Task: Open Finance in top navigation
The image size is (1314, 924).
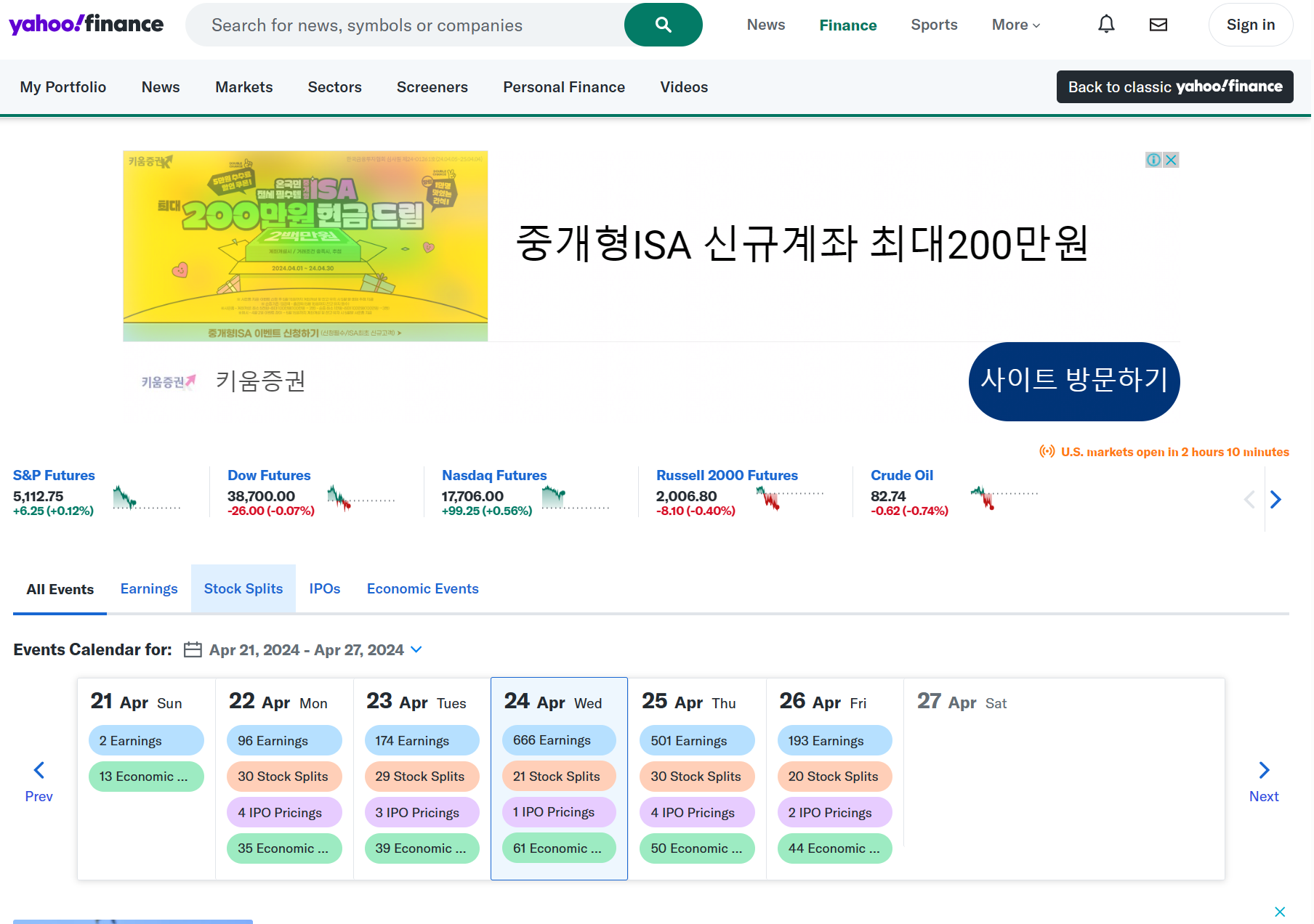Action: [848, 25]
